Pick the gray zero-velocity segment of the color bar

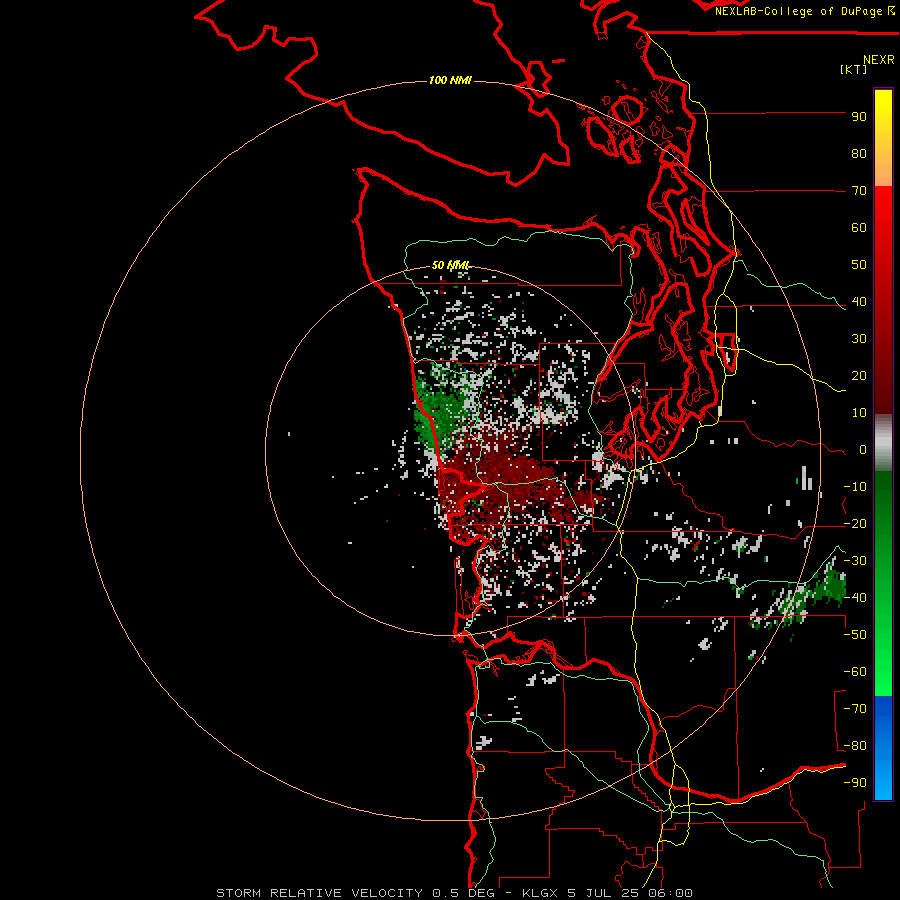[883, 443]
